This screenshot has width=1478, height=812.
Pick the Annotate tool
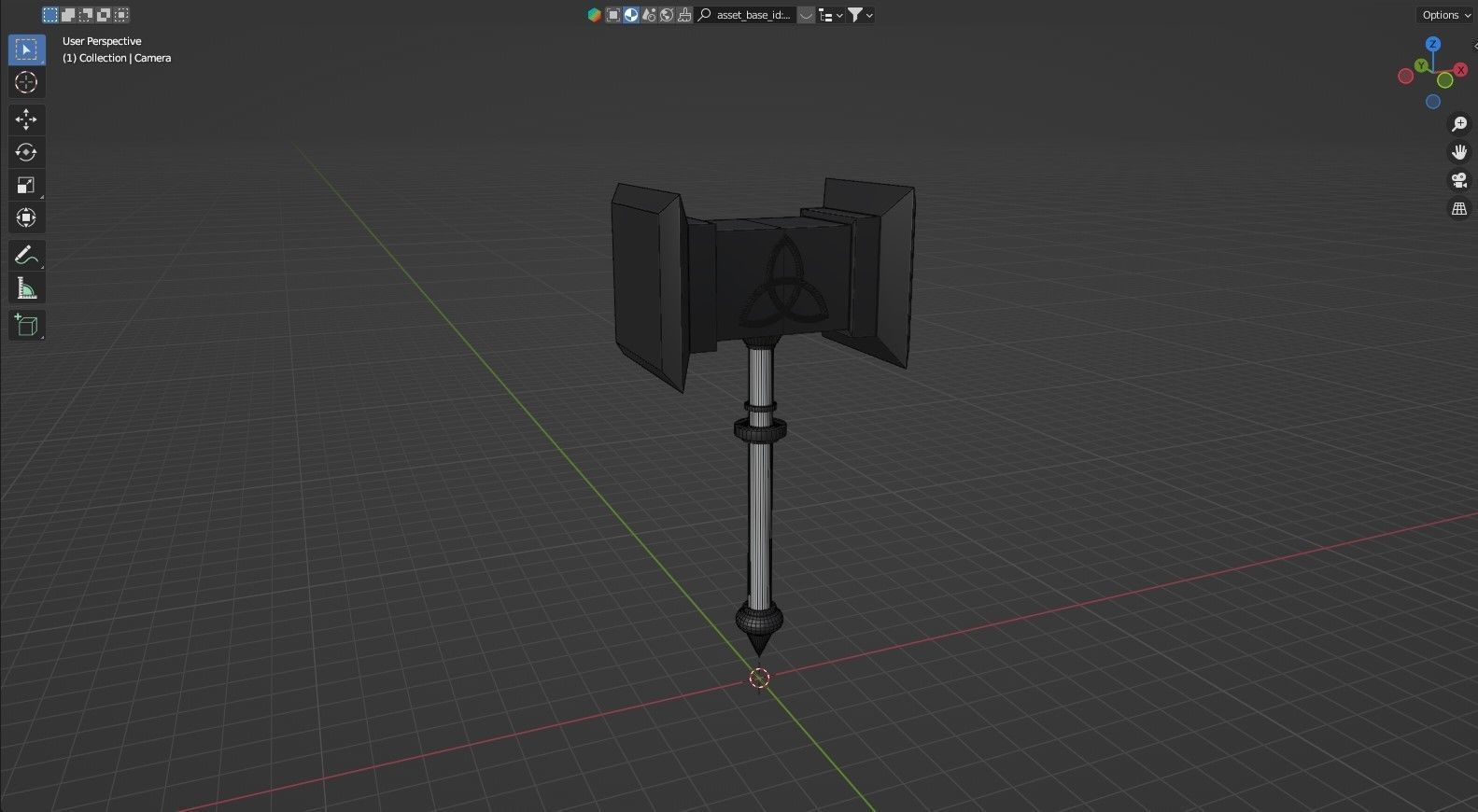pyautogui.click(x=26, y=255)
